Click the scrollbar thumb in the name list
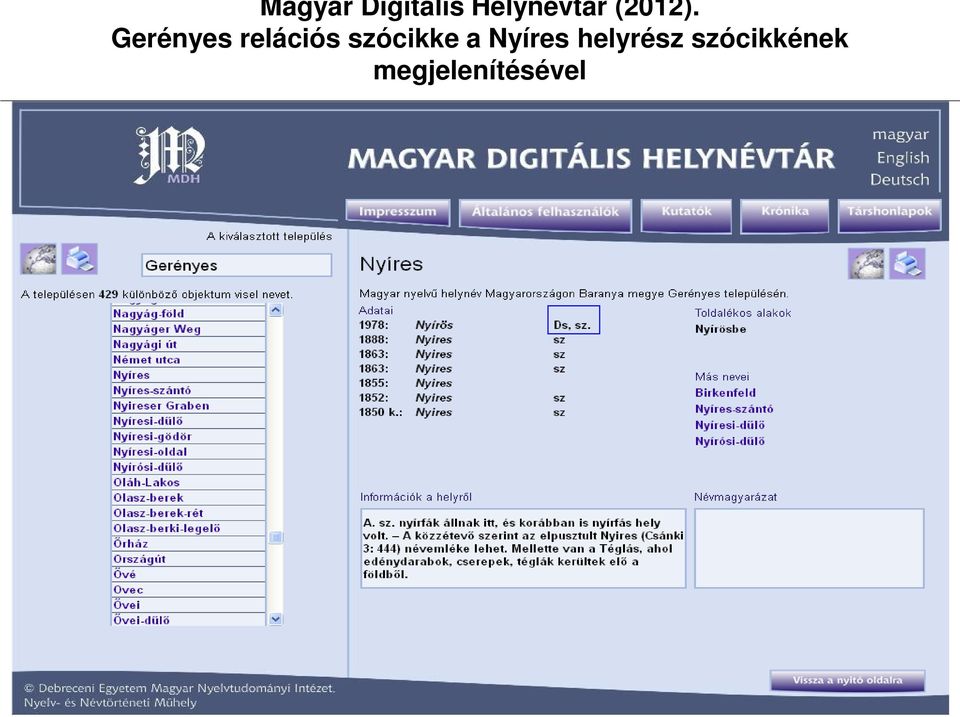This screenshot has width=960, height=717. pyautogui.click(x=276, y=537)
